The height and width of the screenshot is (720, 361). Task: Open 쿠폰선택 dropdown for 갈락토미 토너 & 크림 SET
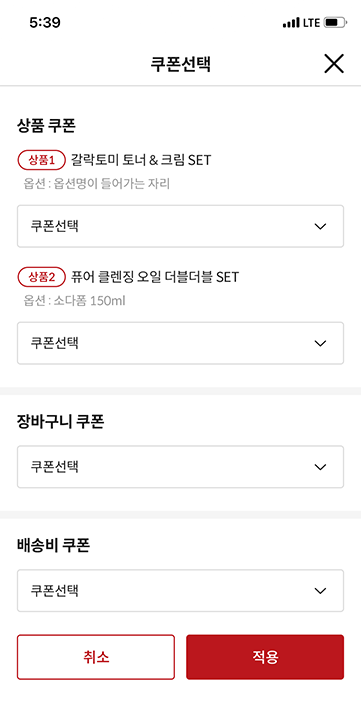[180, 226]
